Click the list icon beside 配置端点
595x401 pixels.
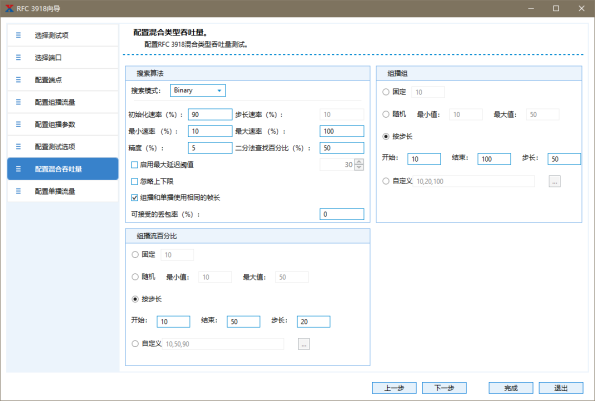point(18,80)
